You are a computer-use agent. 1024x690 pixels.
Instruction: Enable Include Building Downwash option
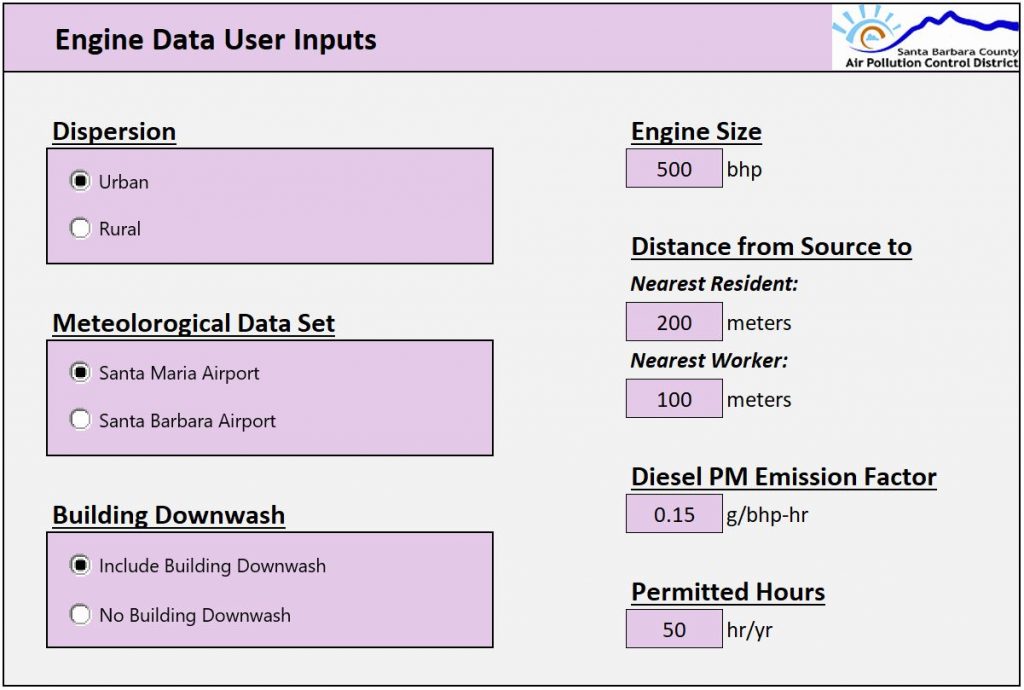80,566
